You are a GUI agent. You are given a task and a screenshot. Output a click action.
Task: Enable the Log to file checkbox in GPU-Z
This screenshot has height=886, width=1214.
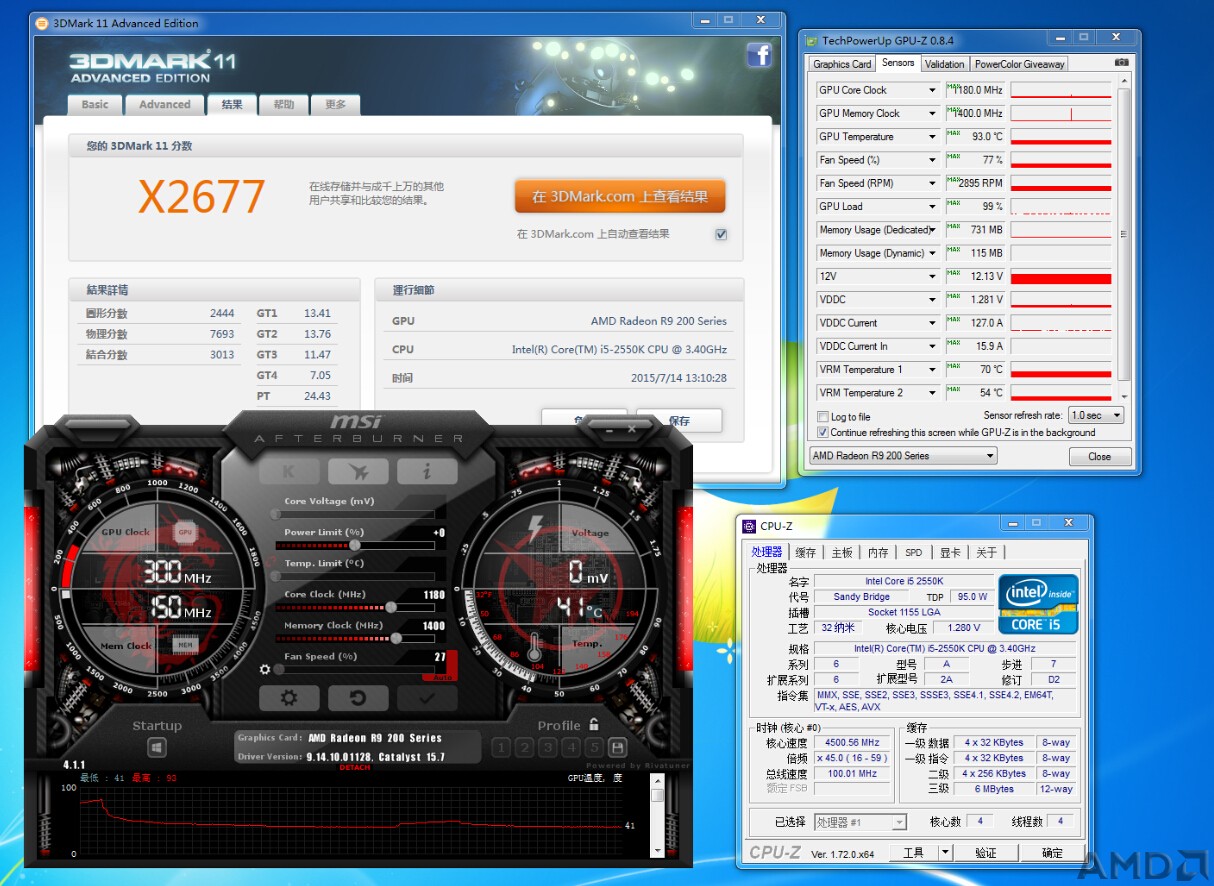coord(823,417)
